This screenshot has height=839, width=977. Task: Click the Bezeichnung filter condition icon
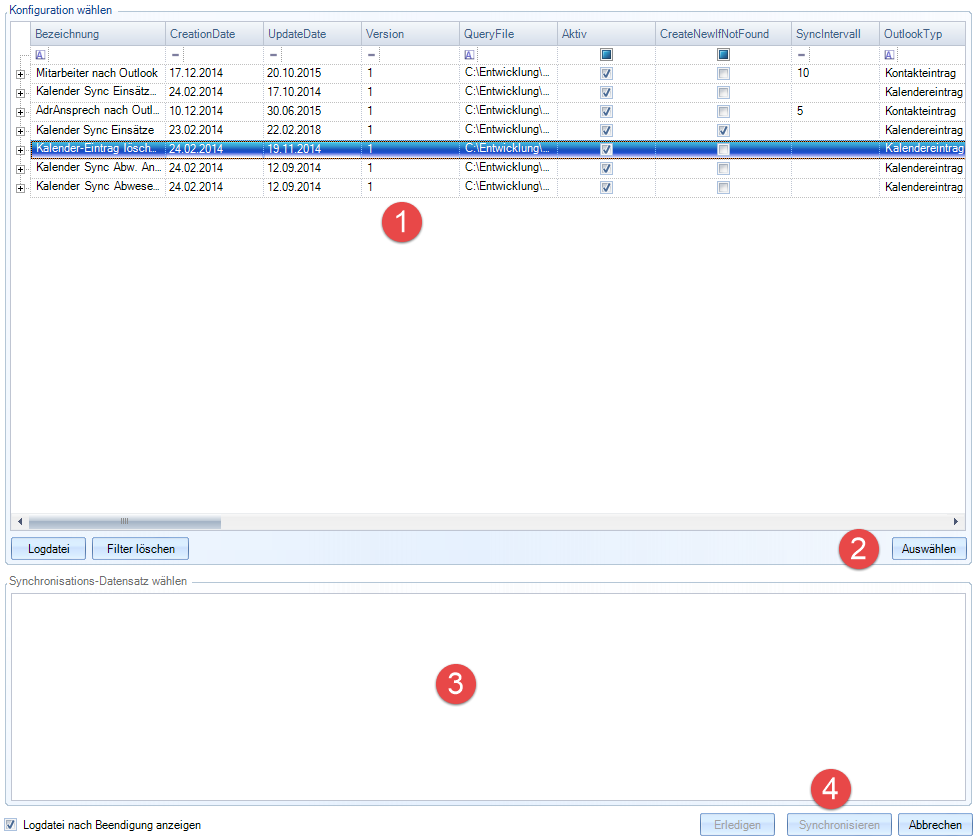40,55
